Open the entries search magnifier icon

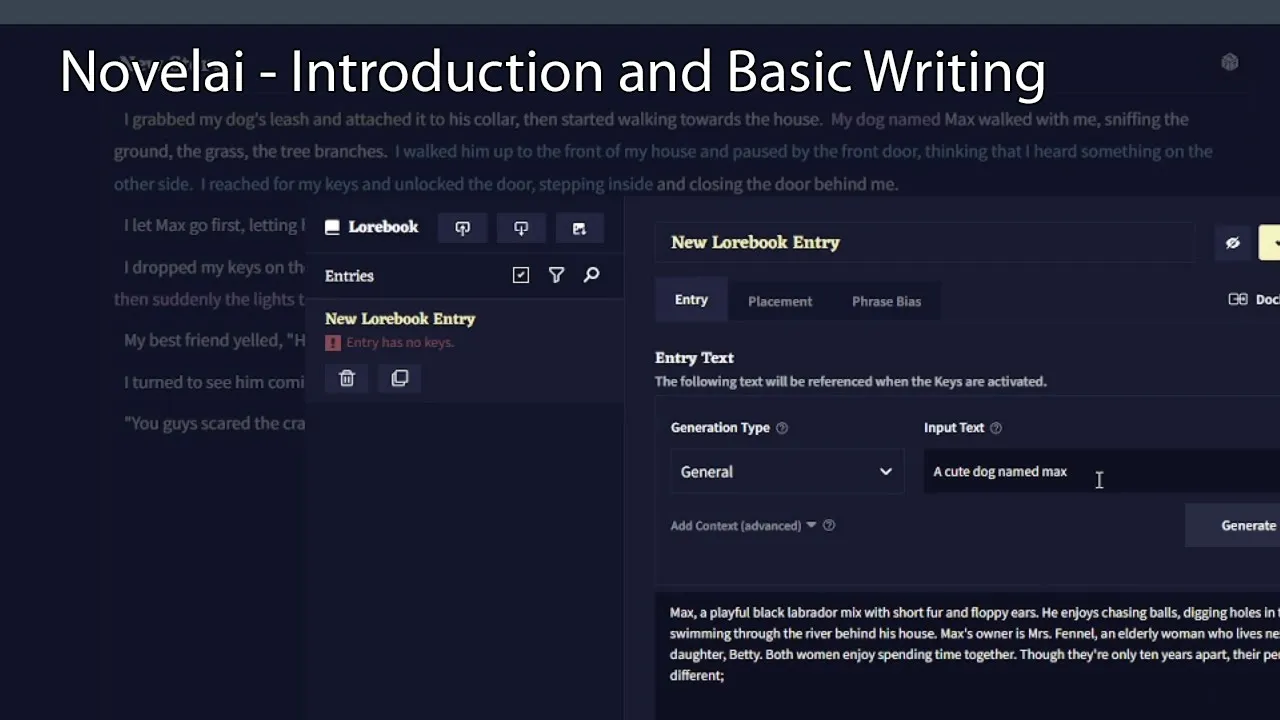tap(591, 275)
